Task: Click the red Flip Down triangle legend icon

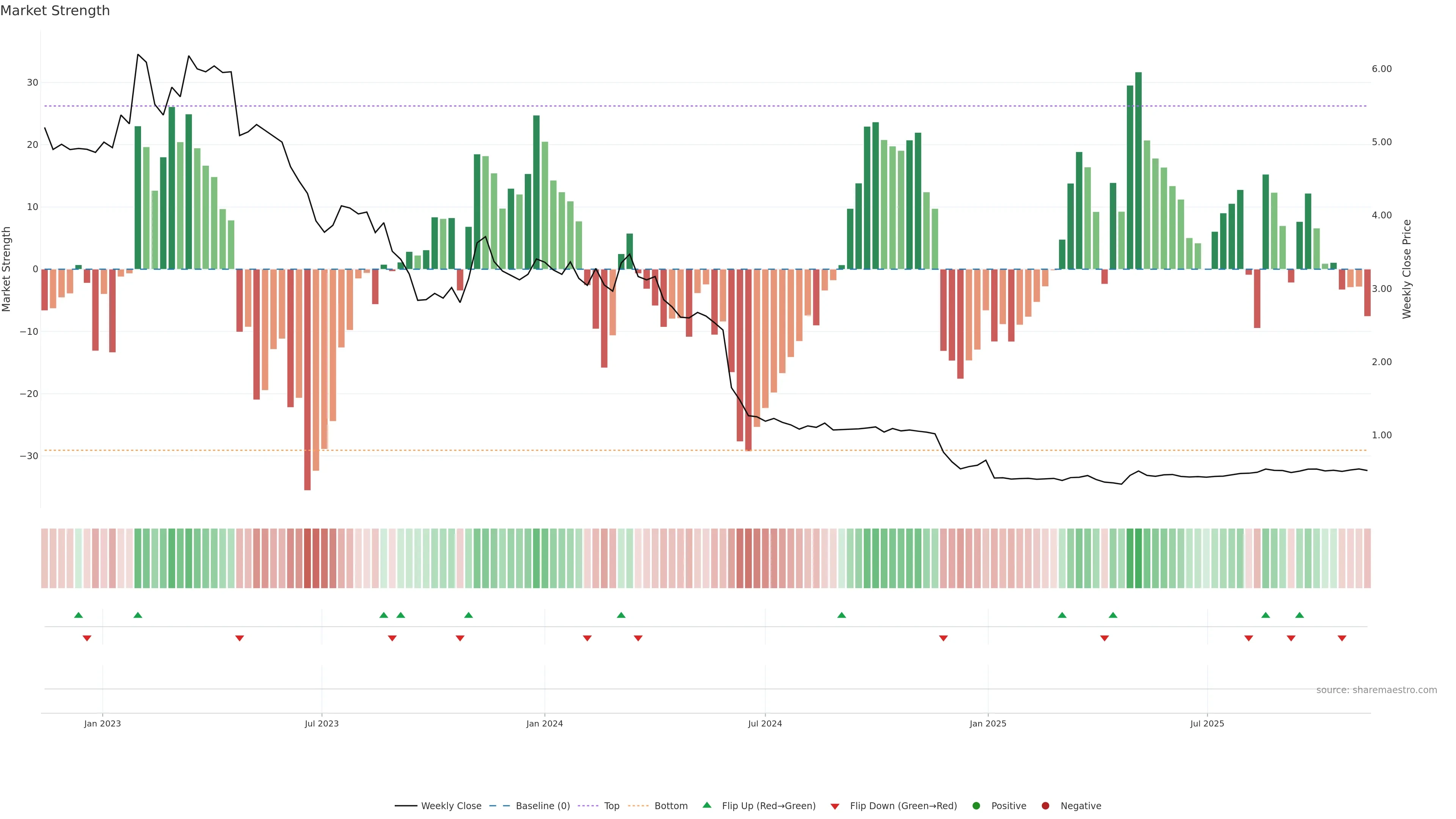Action: (835, 806)
